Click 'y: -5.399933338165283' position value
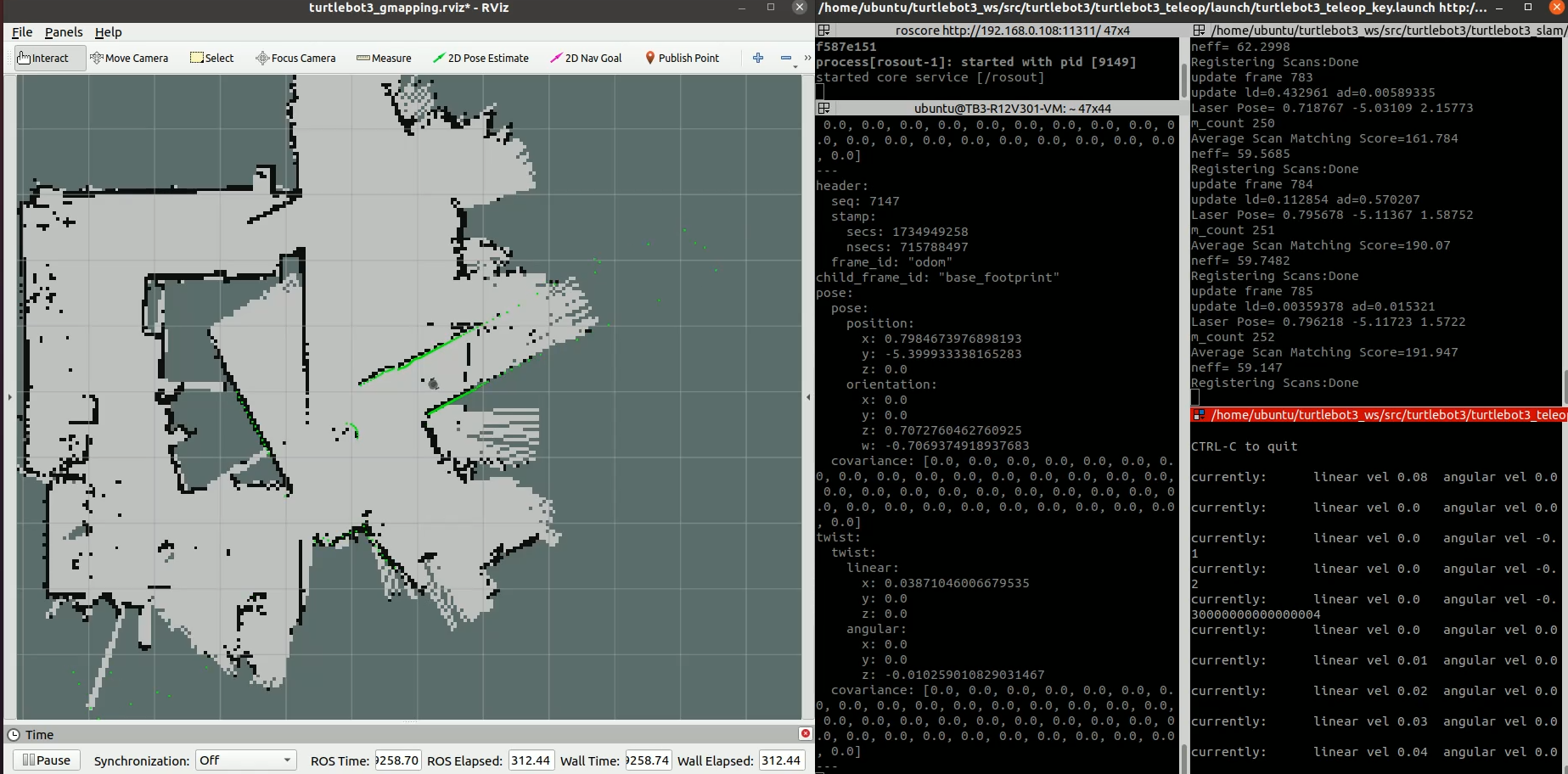Image resolution: width=1568 pixels, height=774 pixels. [941, 354]
